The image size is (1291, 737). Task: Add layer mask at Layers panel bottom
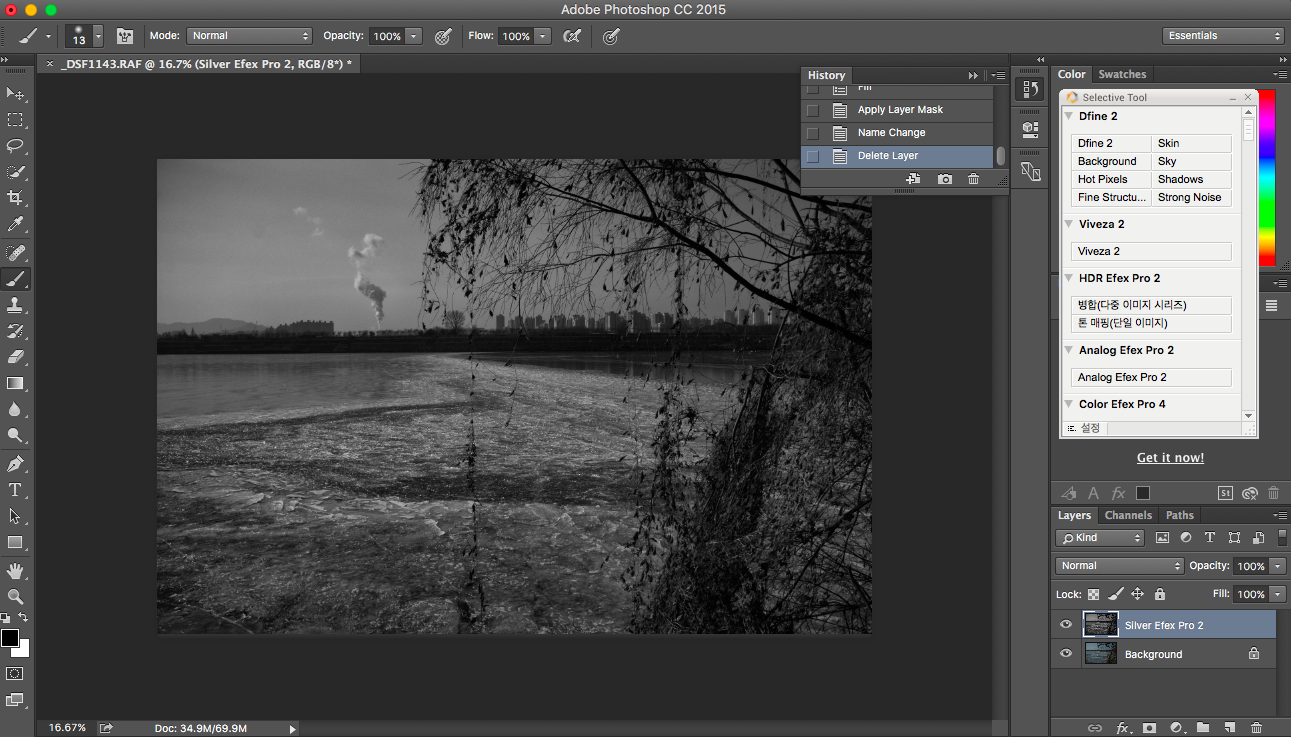click(1150, 727)
